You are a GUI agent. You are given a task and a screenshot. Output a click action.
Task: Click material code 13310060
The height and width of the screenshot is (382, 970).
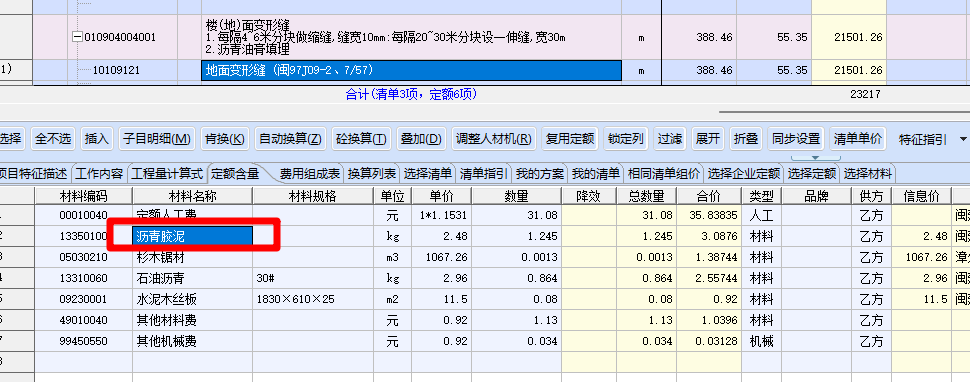(84, 278)
